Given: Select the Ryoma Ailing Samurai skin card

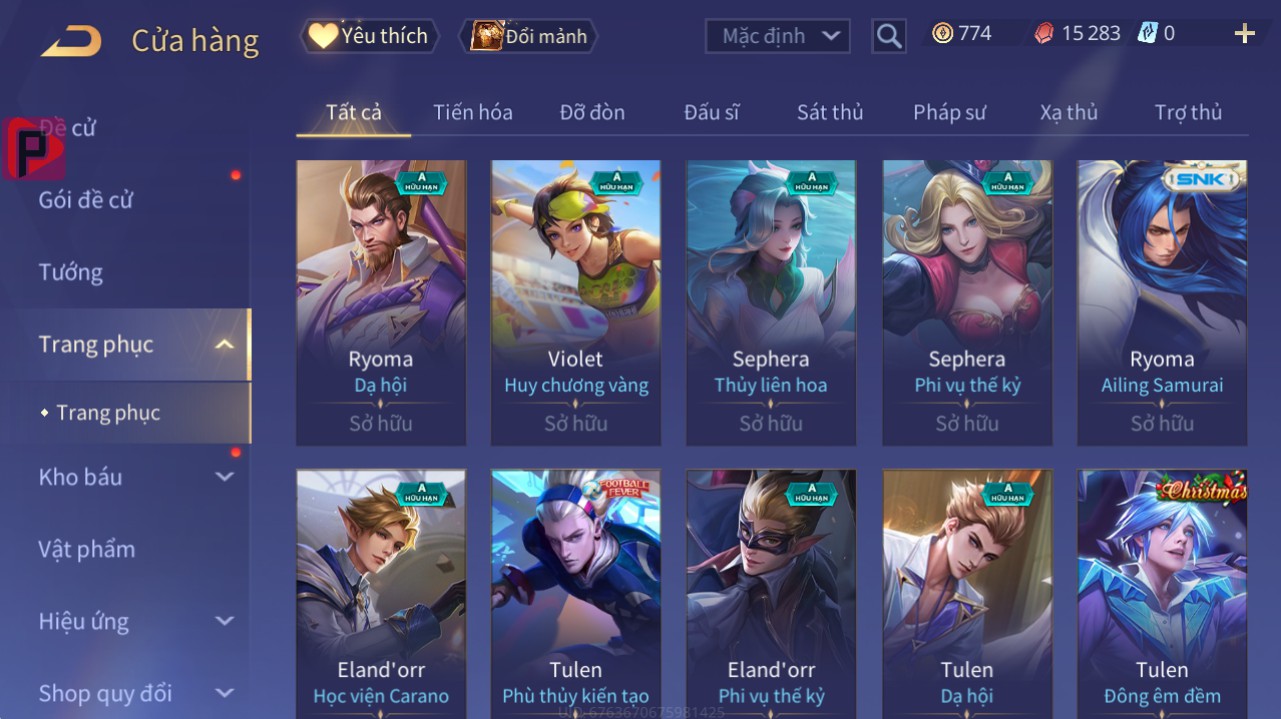Looking at the screenshot, I should [1162, 303].
